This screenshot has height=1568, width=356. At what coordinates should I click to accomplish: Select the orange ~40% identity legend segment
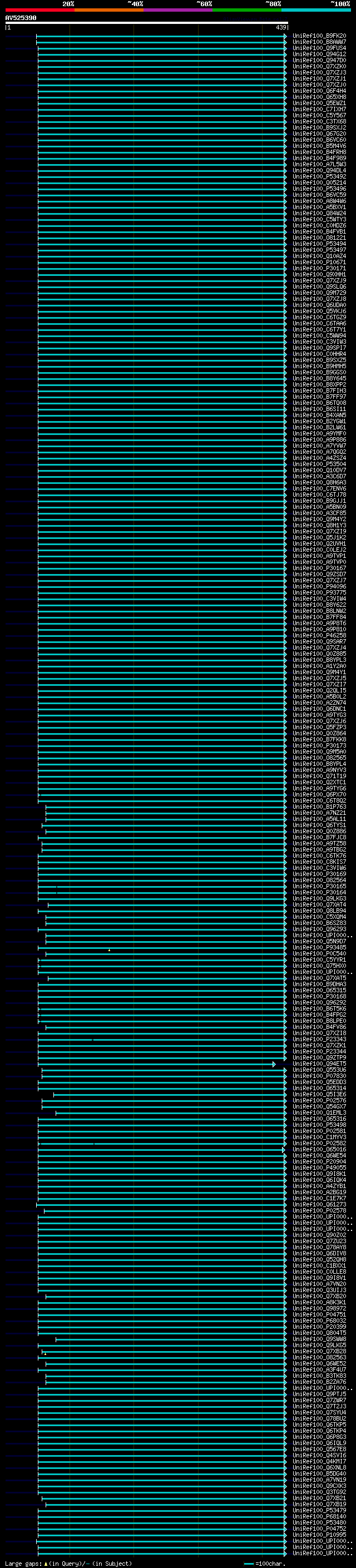(x=109, y=10)
